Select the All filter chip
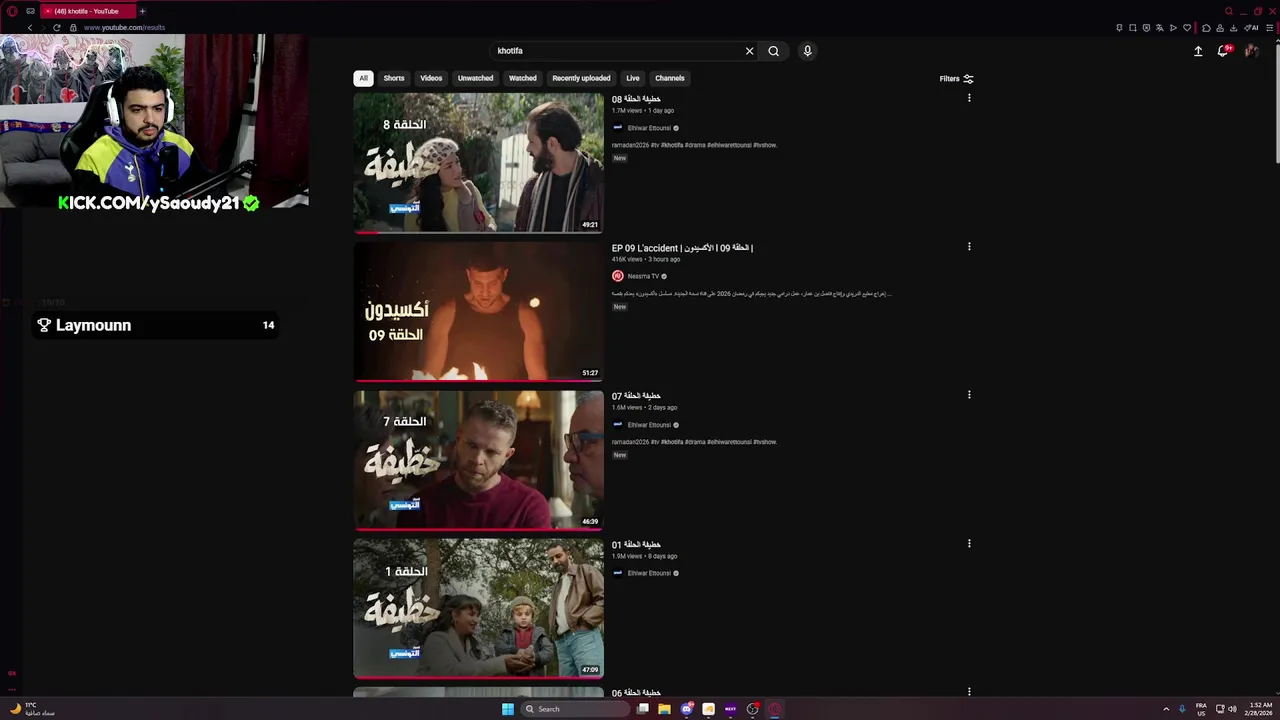Screen dimensions: 1280x720 coord(363,78)
